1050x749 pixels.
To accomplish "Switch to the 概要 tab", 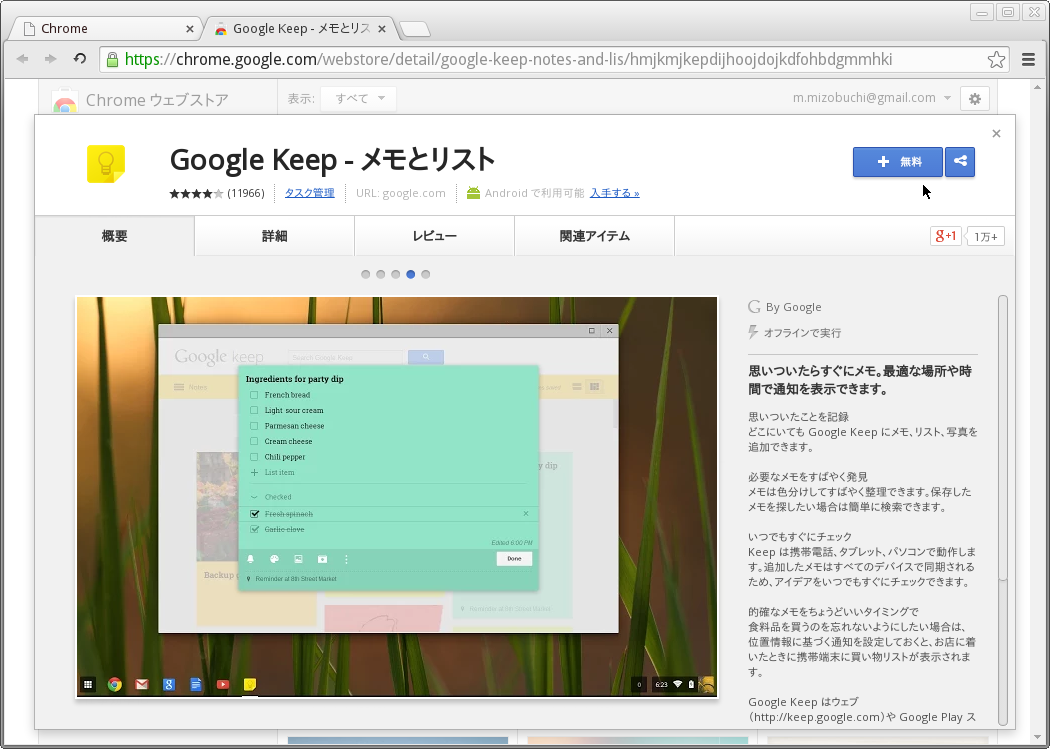I will coord(115,236).
